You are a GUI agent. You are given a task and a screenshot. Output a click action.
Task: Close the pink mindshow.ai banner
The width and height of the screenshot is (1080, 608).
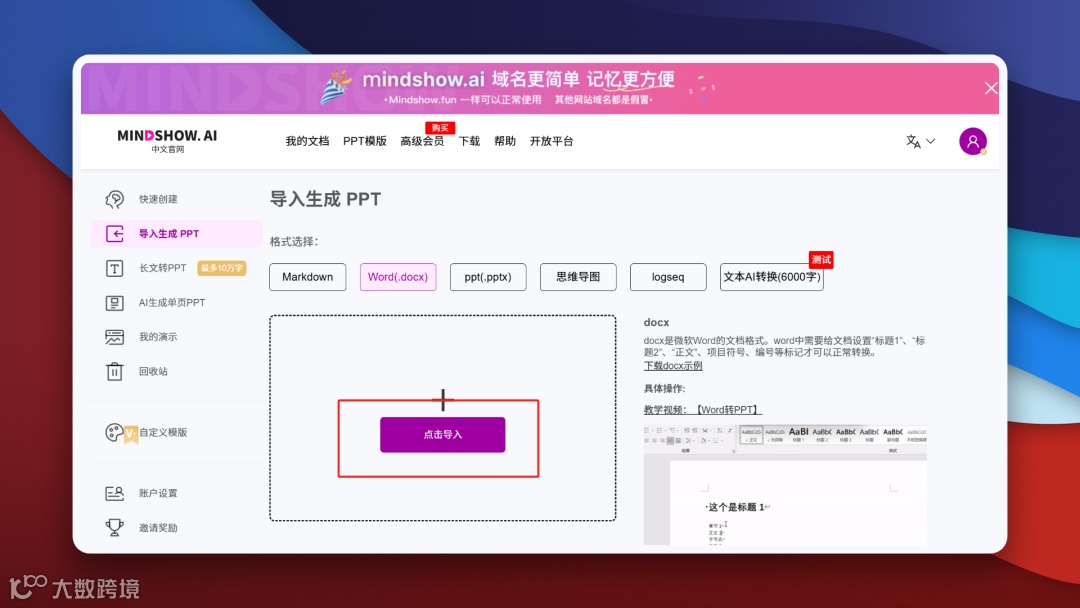(990, 88)
